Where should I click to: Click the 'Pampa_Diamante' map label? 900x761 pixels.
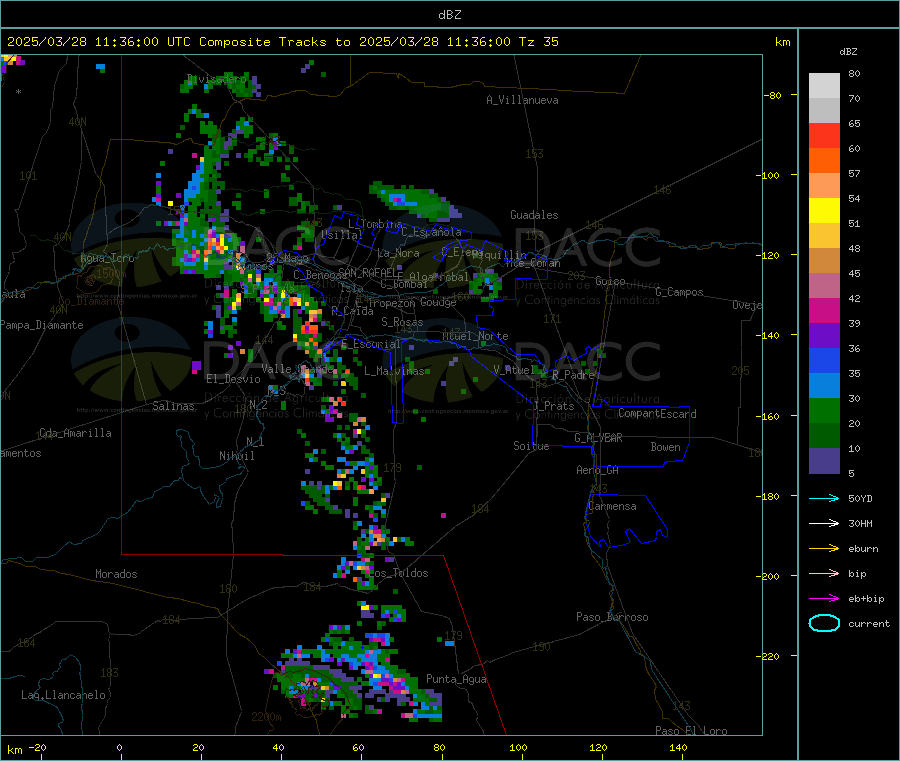pos(42,325)
